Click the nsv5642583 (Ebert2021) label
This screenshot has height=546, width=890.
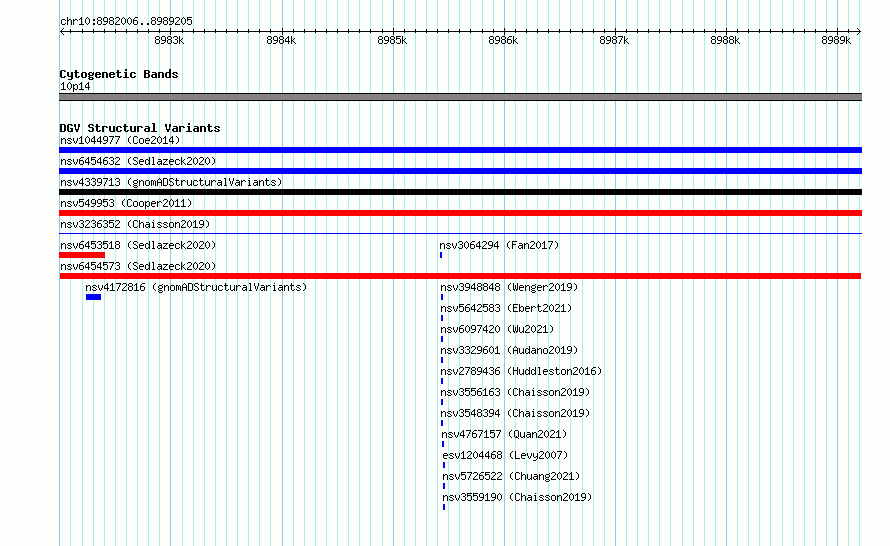(x=506, y=308)
